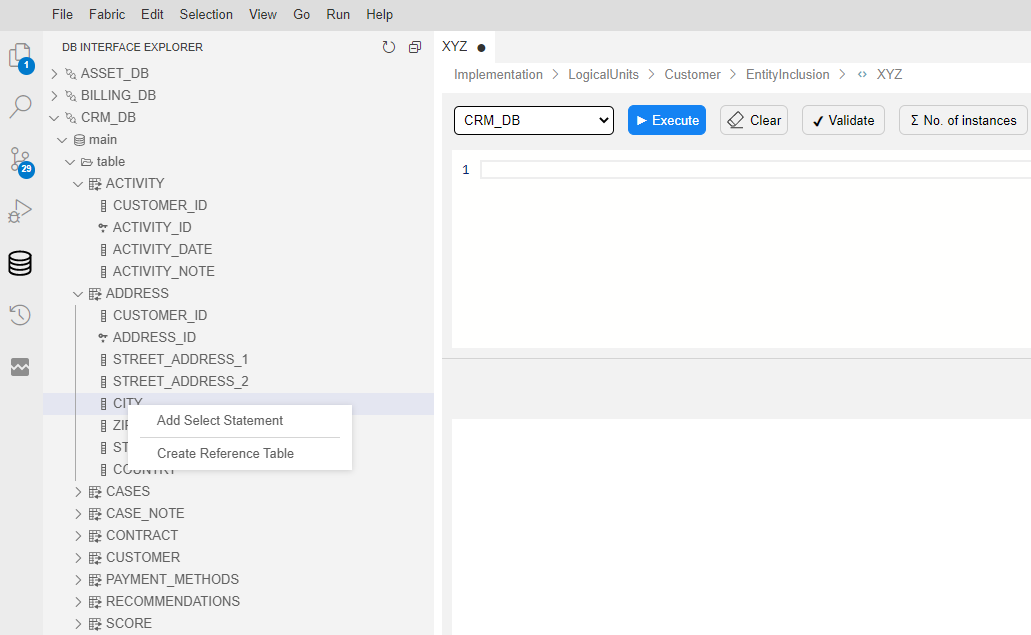Refresh the DB Interface Explorer tree

pyautogui.click(x=389, y=47)
